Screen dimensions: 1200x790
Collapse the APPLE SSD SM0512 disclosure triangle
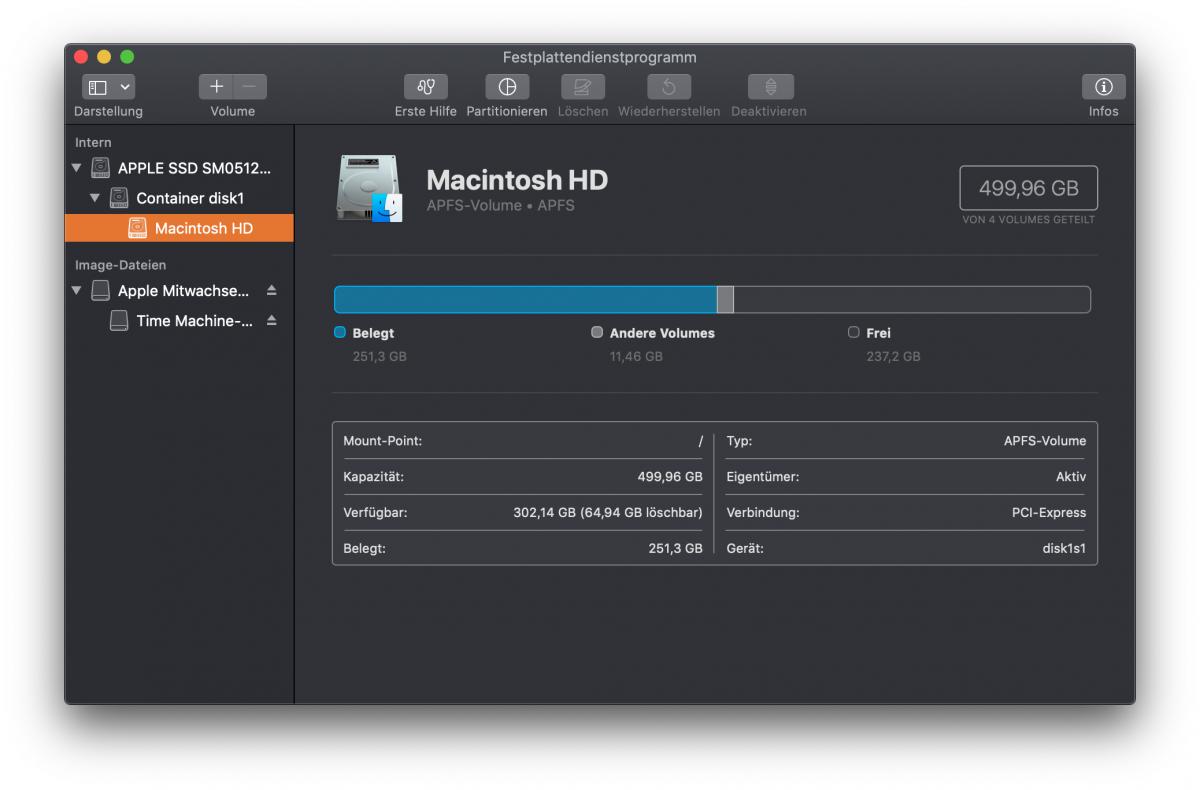pyautogui.click(x=77, y=168)
